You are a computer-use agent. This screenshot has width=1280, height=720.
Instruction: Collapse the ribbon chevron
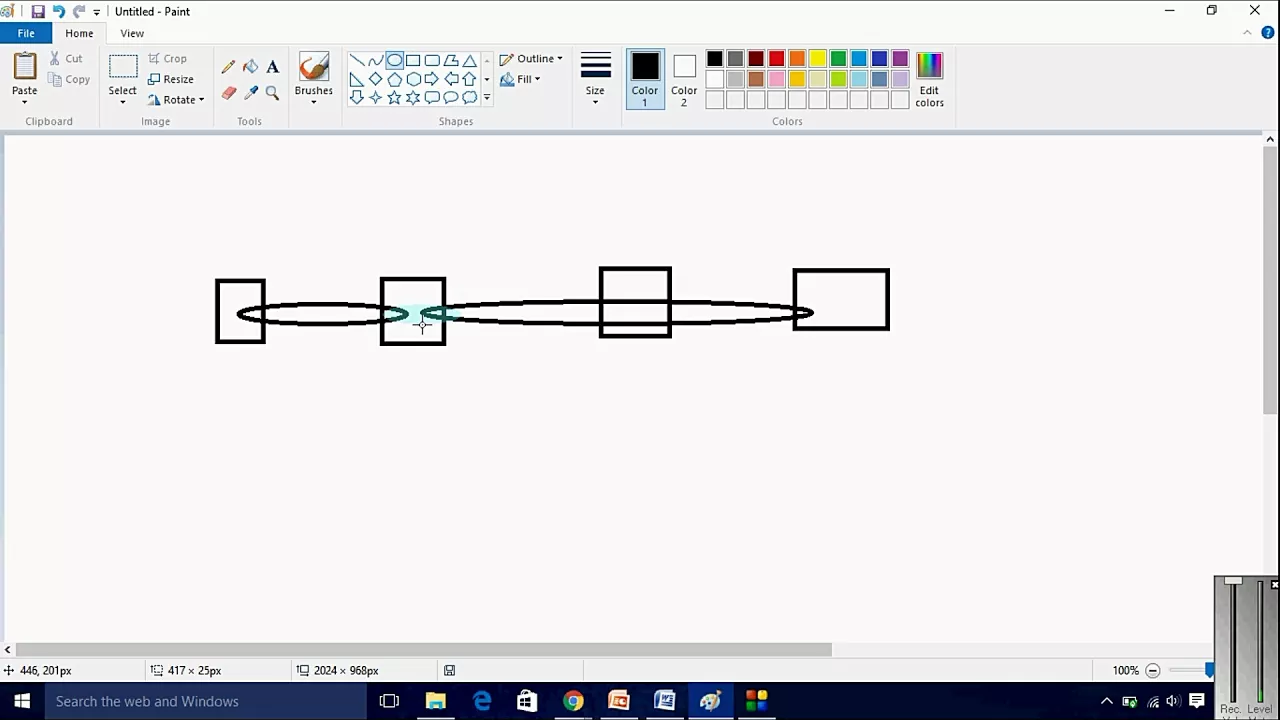tap(1247, 33)
